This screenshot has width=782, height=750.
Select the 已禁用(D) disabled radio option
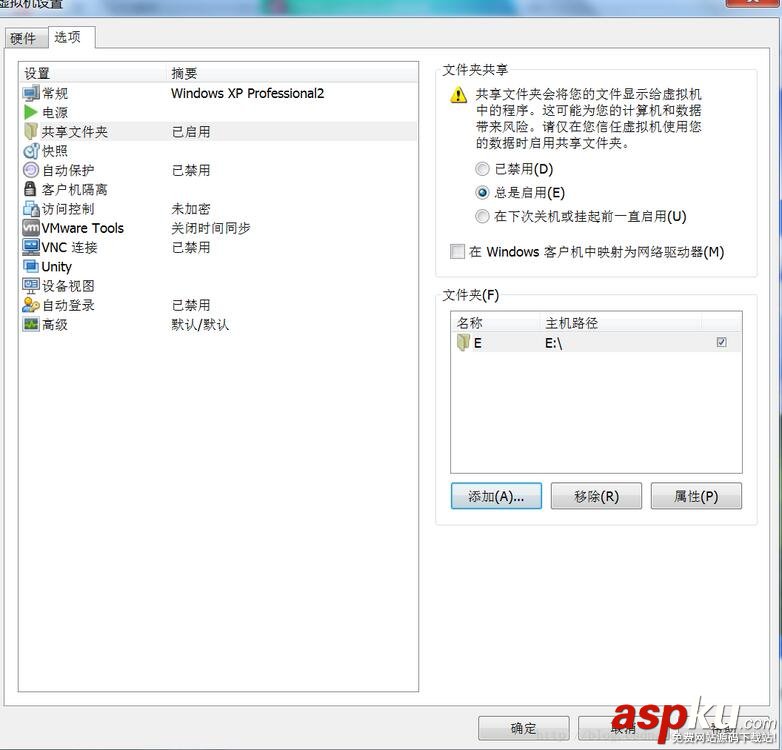pyautogui.click(x=482, y=169)
